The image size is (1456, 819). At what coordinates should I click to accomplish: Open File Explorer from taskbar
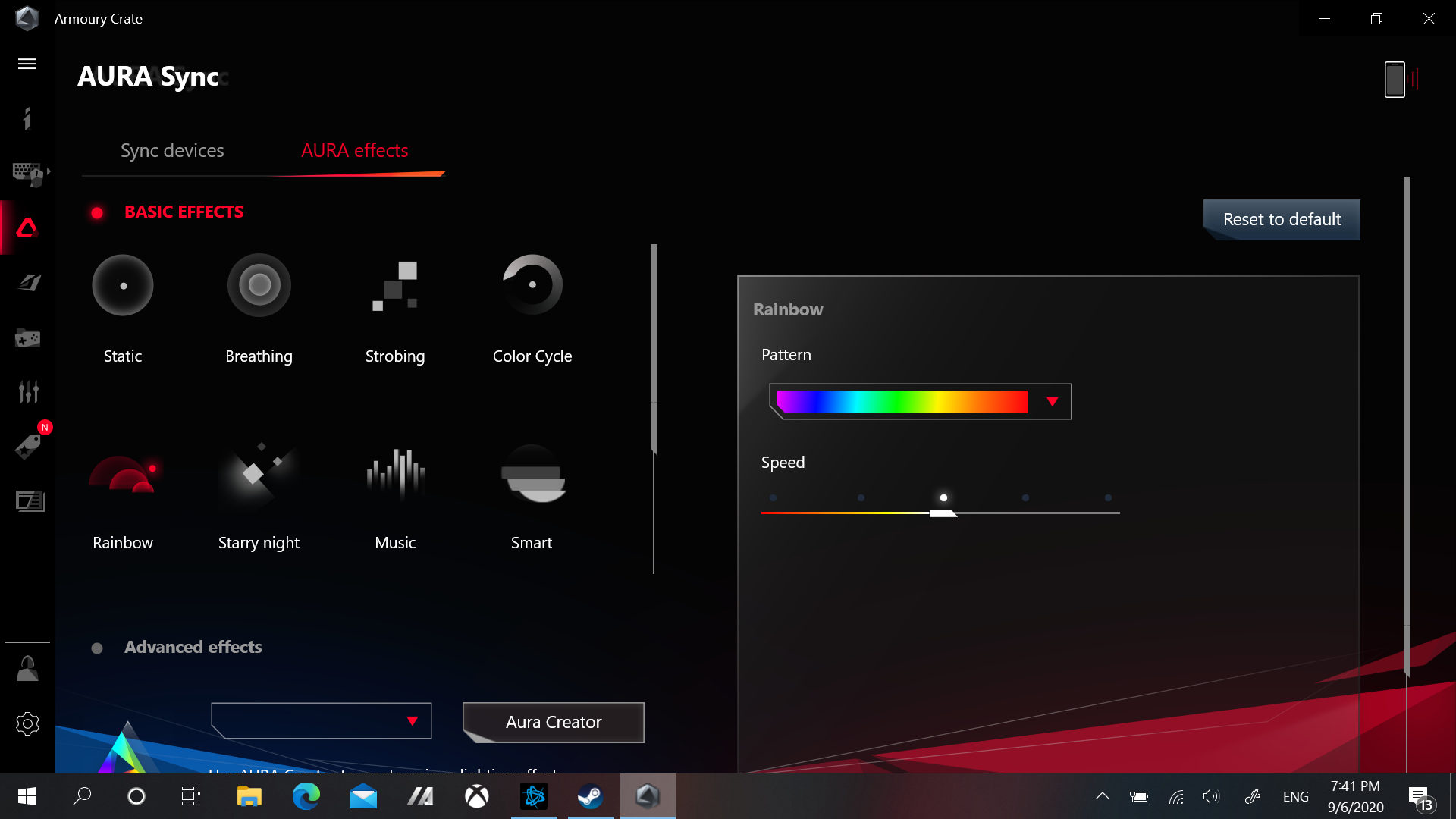coord(249,796)
